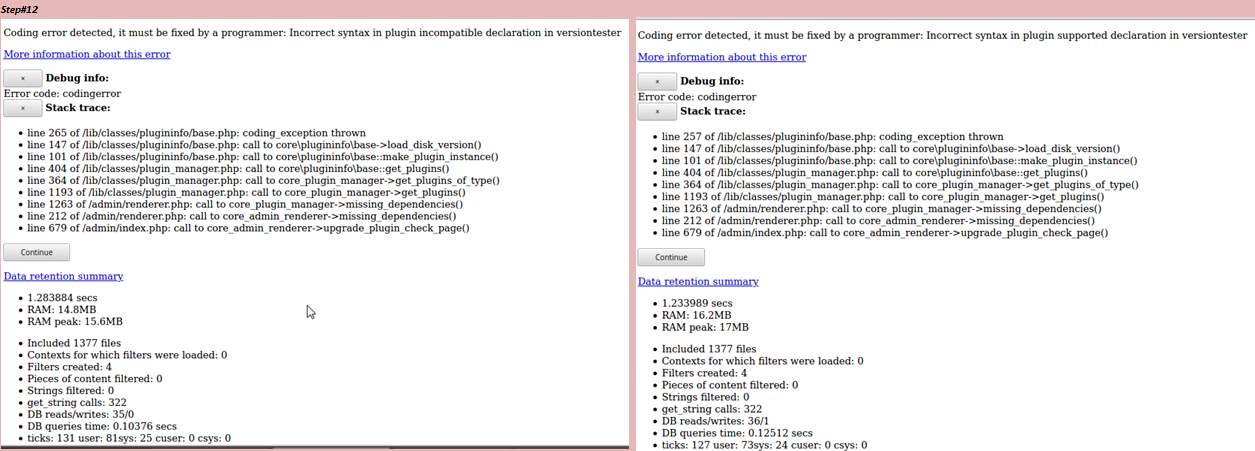1255x451 pixels.
Task: Click 'line 1193' get_plugins() row in left pane
Action: (246, 192)
